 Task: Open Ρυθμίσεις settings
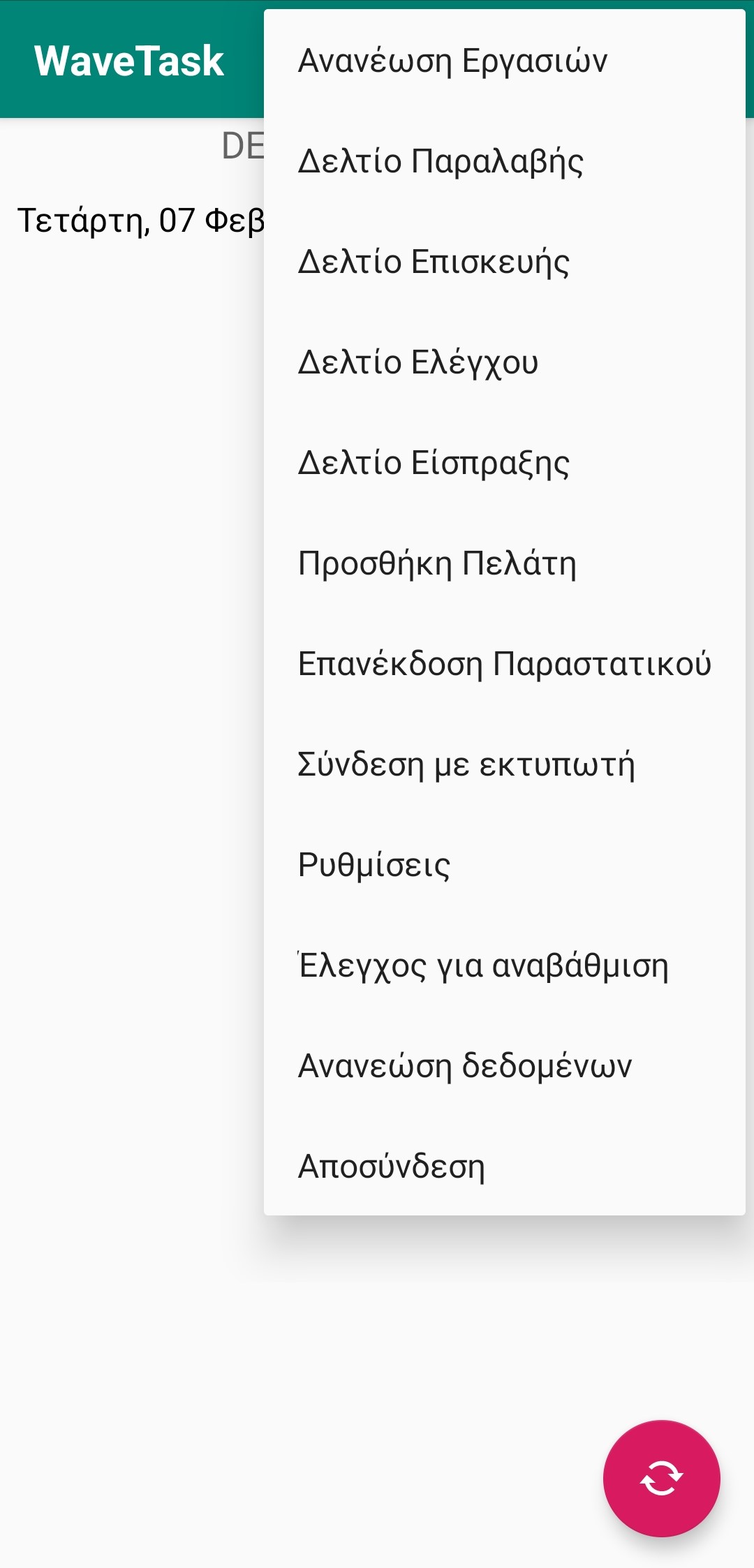[374, 865]
